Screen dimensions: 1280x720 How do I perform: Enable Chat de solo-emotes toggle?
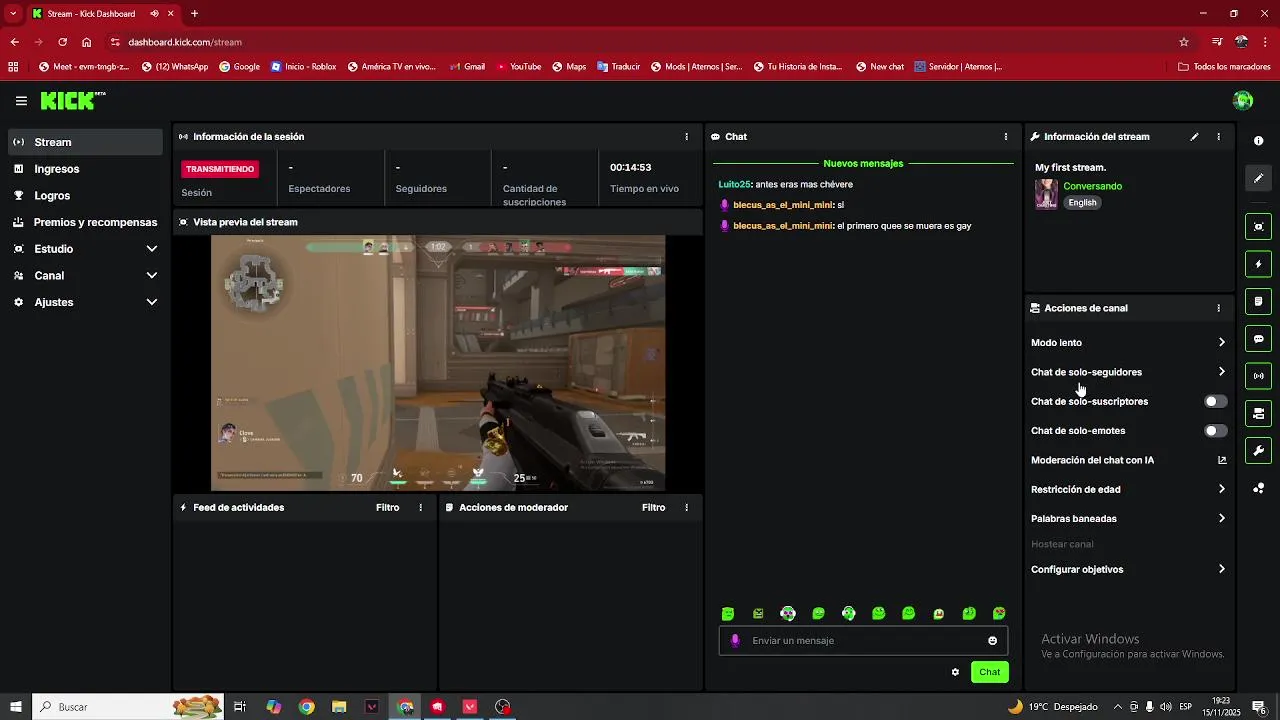[1216, 431]
